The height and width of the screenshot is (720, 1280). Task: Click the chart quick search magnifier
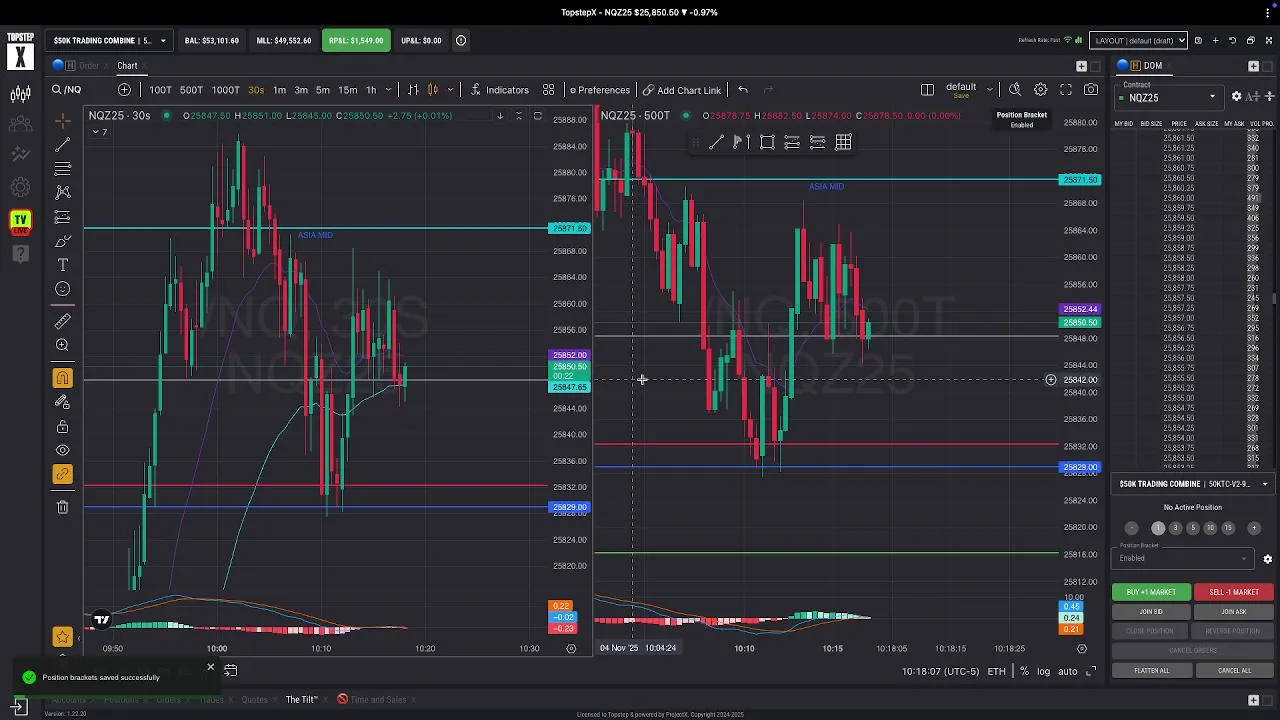[x=1015, y=90]
